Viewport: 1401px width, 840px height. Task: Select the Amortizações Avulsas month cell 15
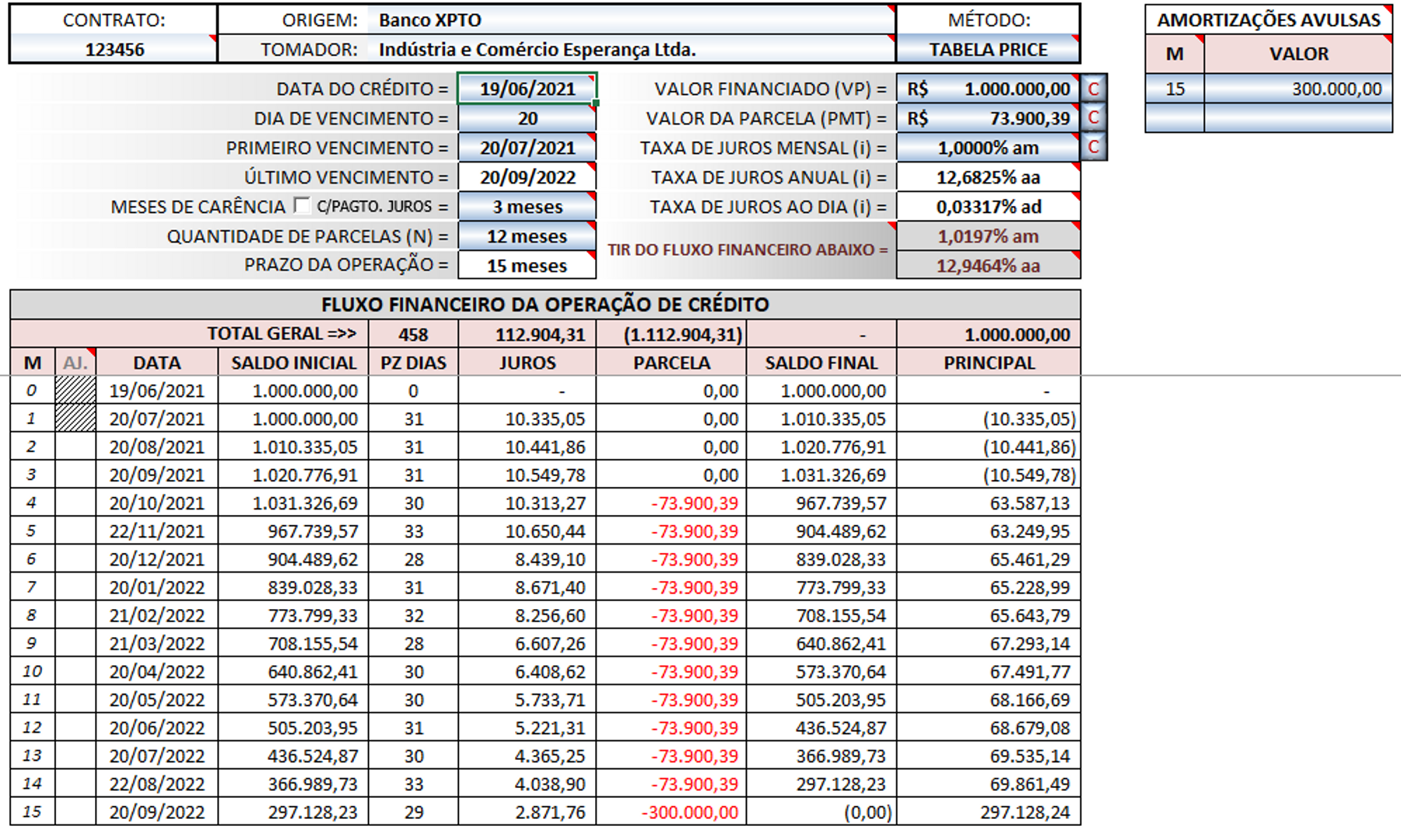coord(1175,89)
